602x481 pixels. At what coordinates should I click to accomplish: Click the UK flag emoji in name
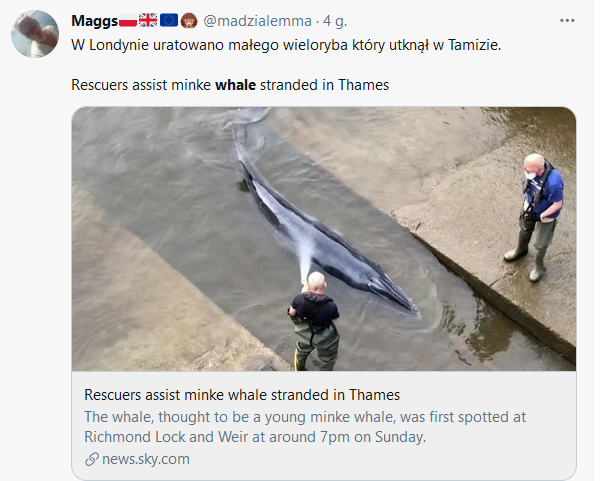click(148, 20)
